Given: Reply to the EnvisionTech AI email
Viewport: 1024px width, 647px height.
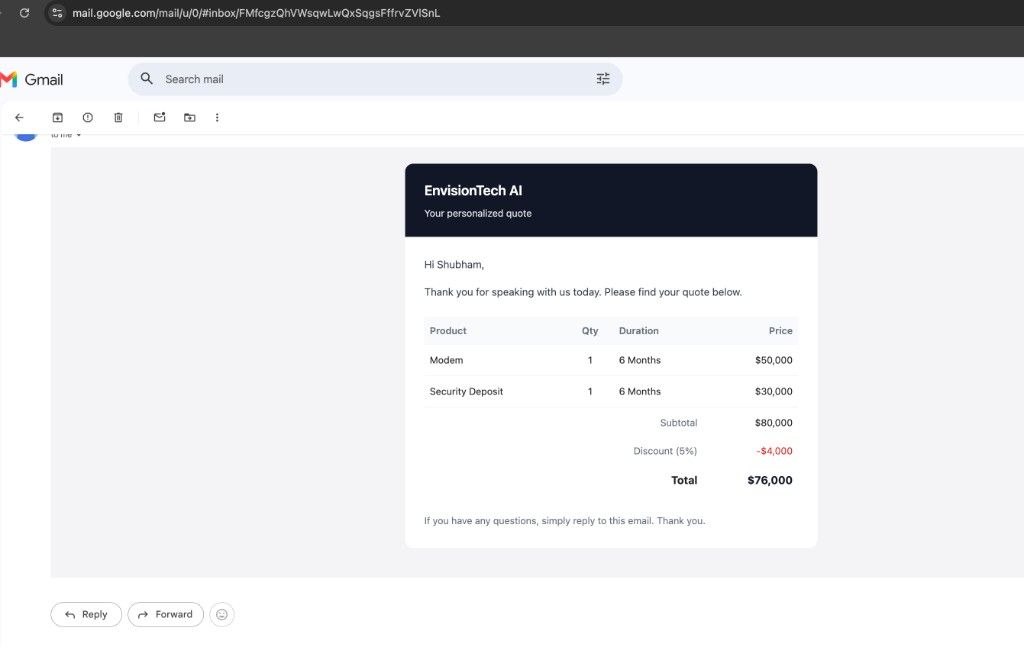Looking at the screenshot, I should (x=86, y=614).
